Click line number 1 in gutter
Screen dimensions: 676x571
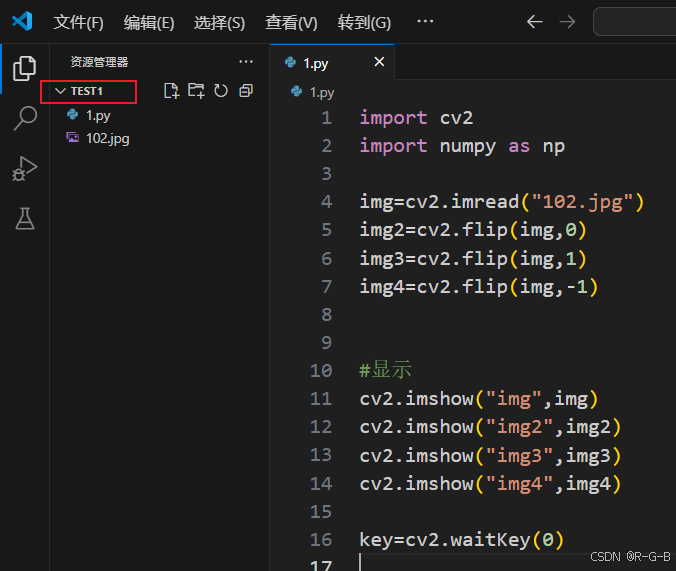pyautogui.click(x=326, y=118)
